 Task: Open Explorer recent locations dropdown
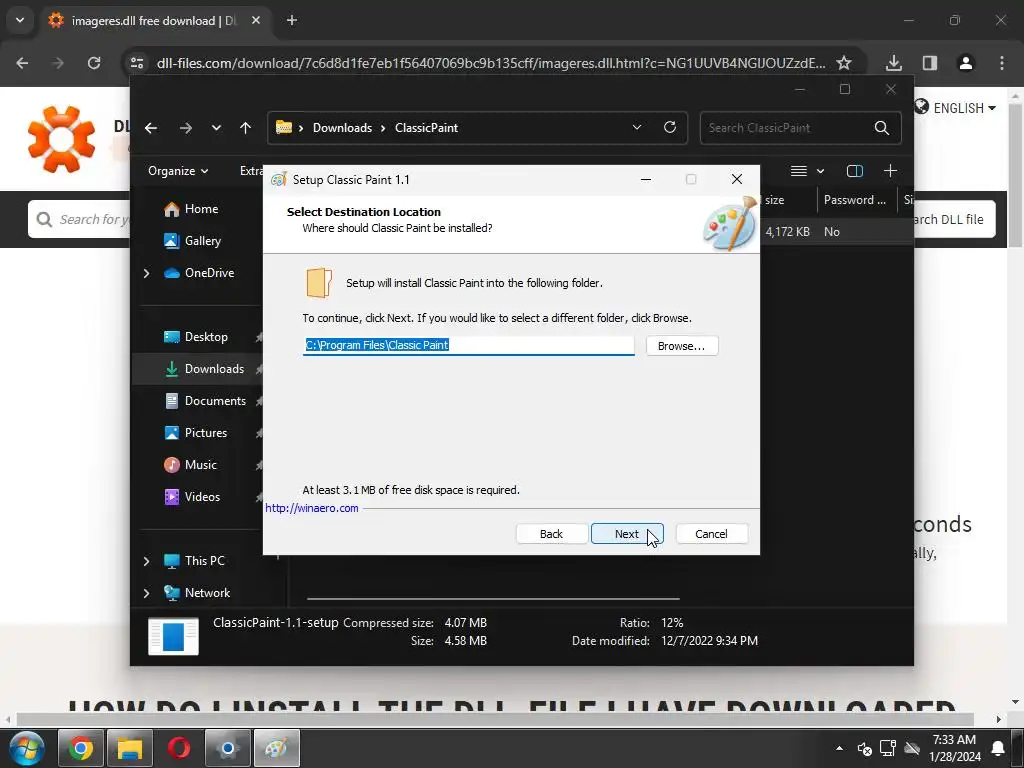[216, 128]
